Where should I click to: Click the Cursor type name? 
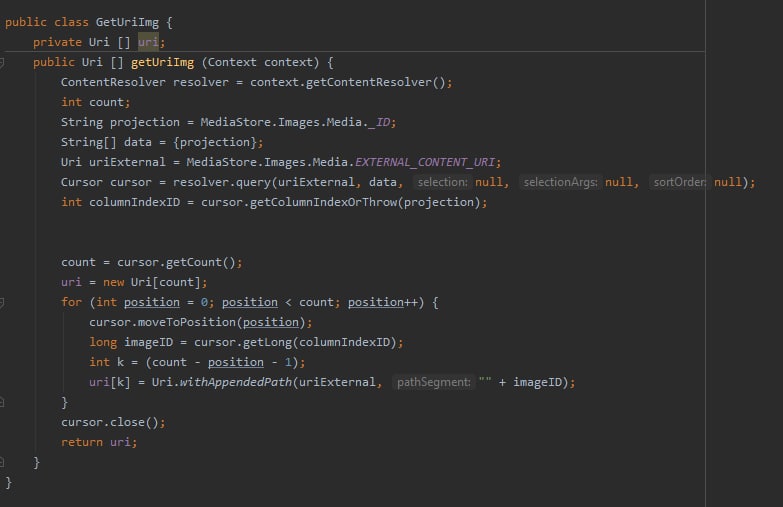pyautogui.click(x=82, y=182)
